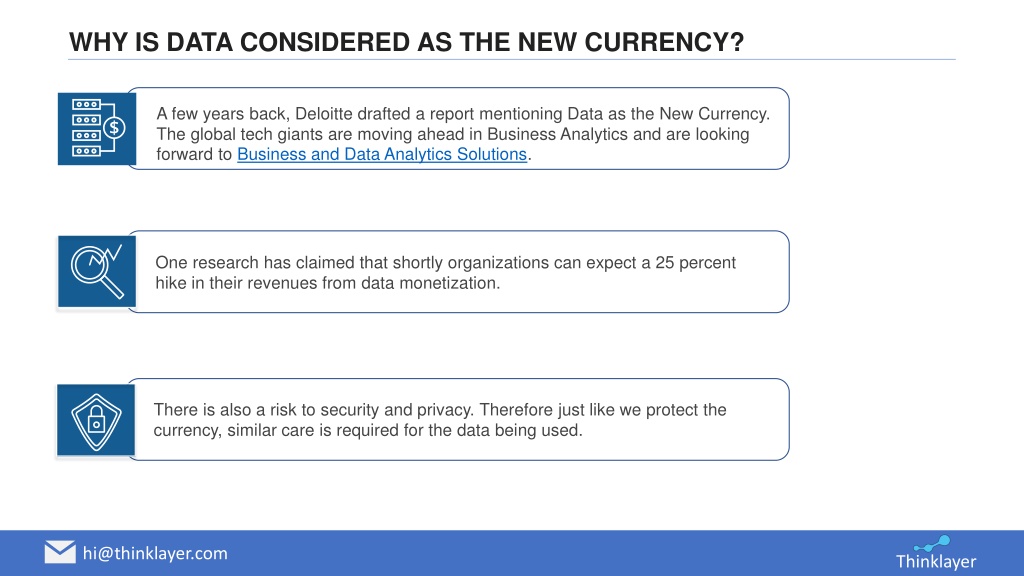1024x576 pixels.
Task: Open the Business and Data Analytics Solutions link
Action: point(382,154)
